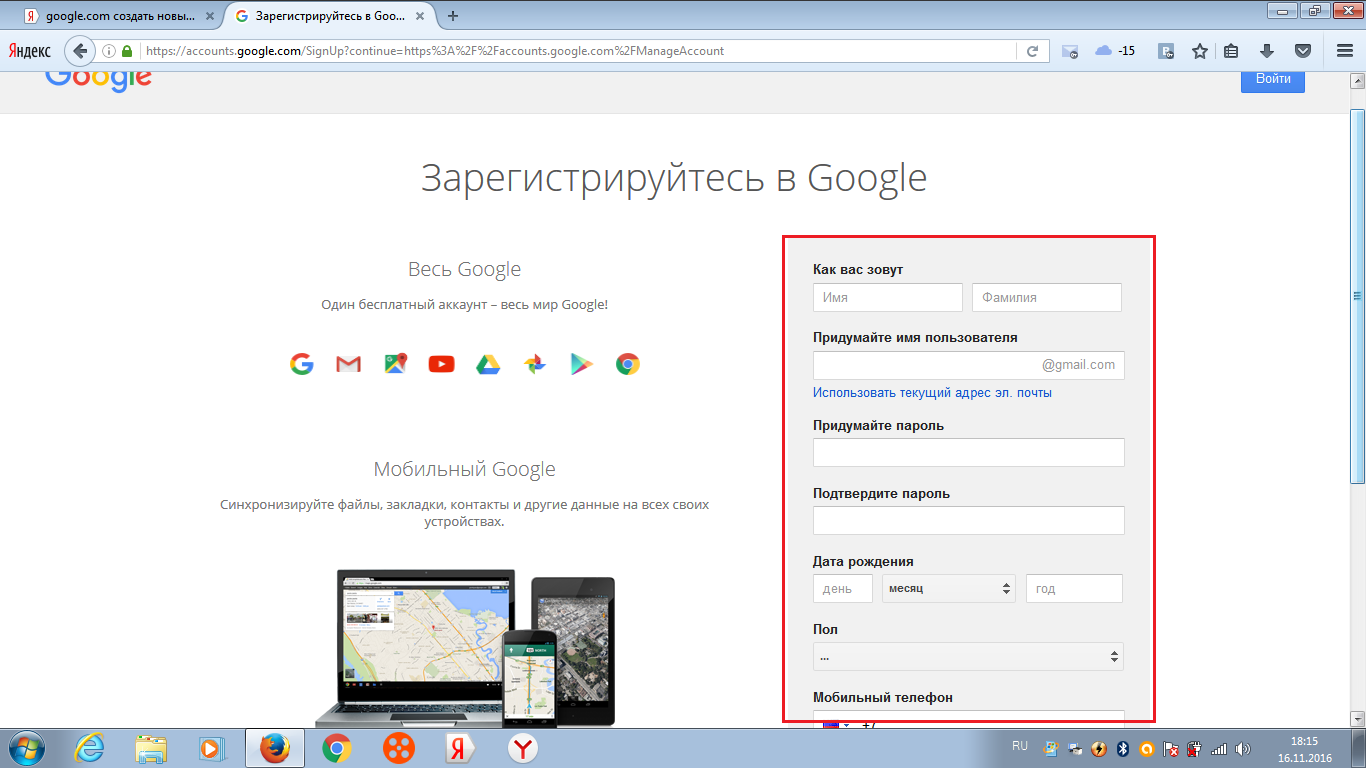This screenshot has width=1366, height=768.
Task: Open the weather widget showing -15
Action: click(x=1115, y=51)
